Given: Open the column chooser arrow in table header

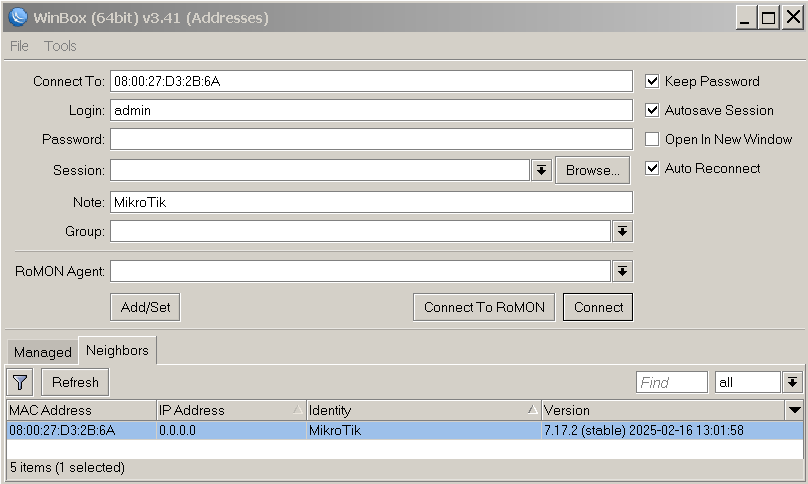Looking at the screenshot, I should 794,410.
